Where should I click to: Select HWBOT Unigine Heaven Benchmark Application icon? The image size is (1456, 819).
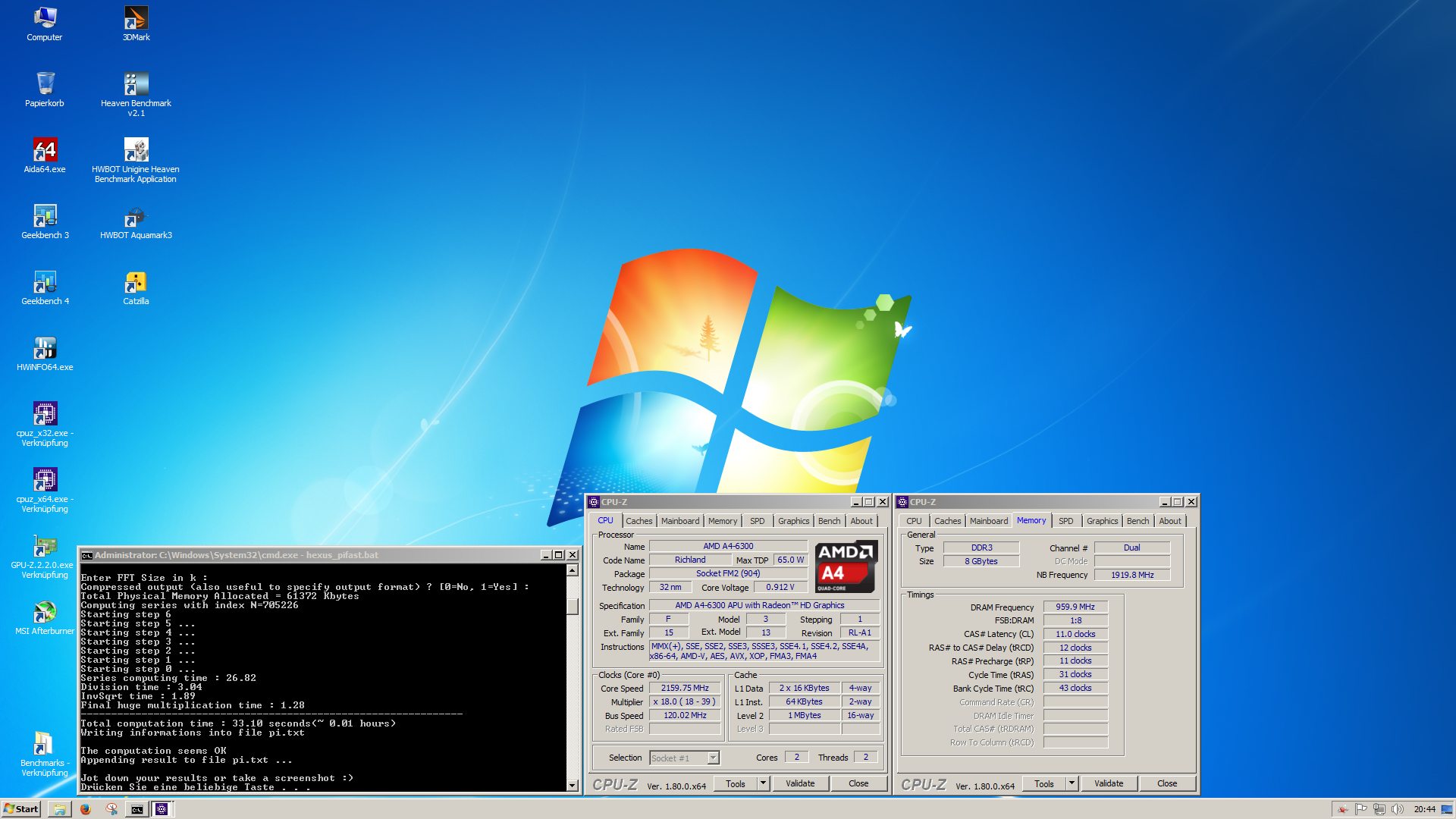click(x=136, y=160)
